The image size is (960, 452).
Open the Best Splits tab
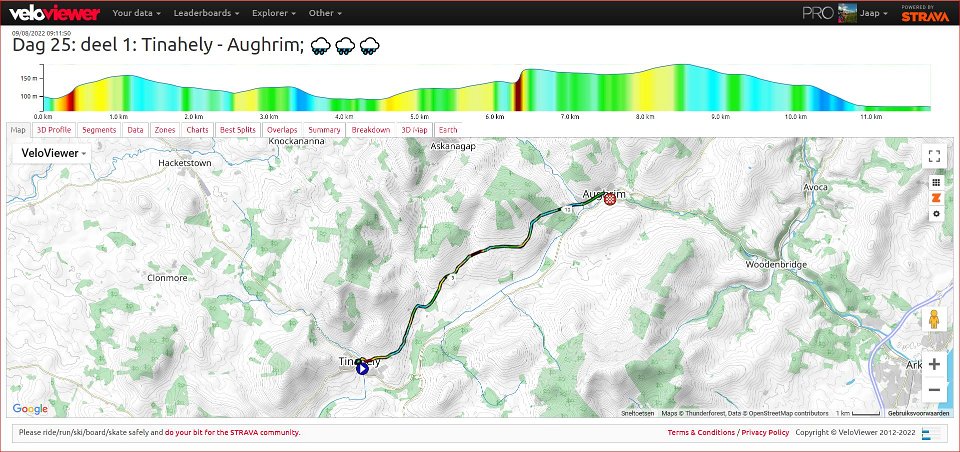tap(238, 130)
